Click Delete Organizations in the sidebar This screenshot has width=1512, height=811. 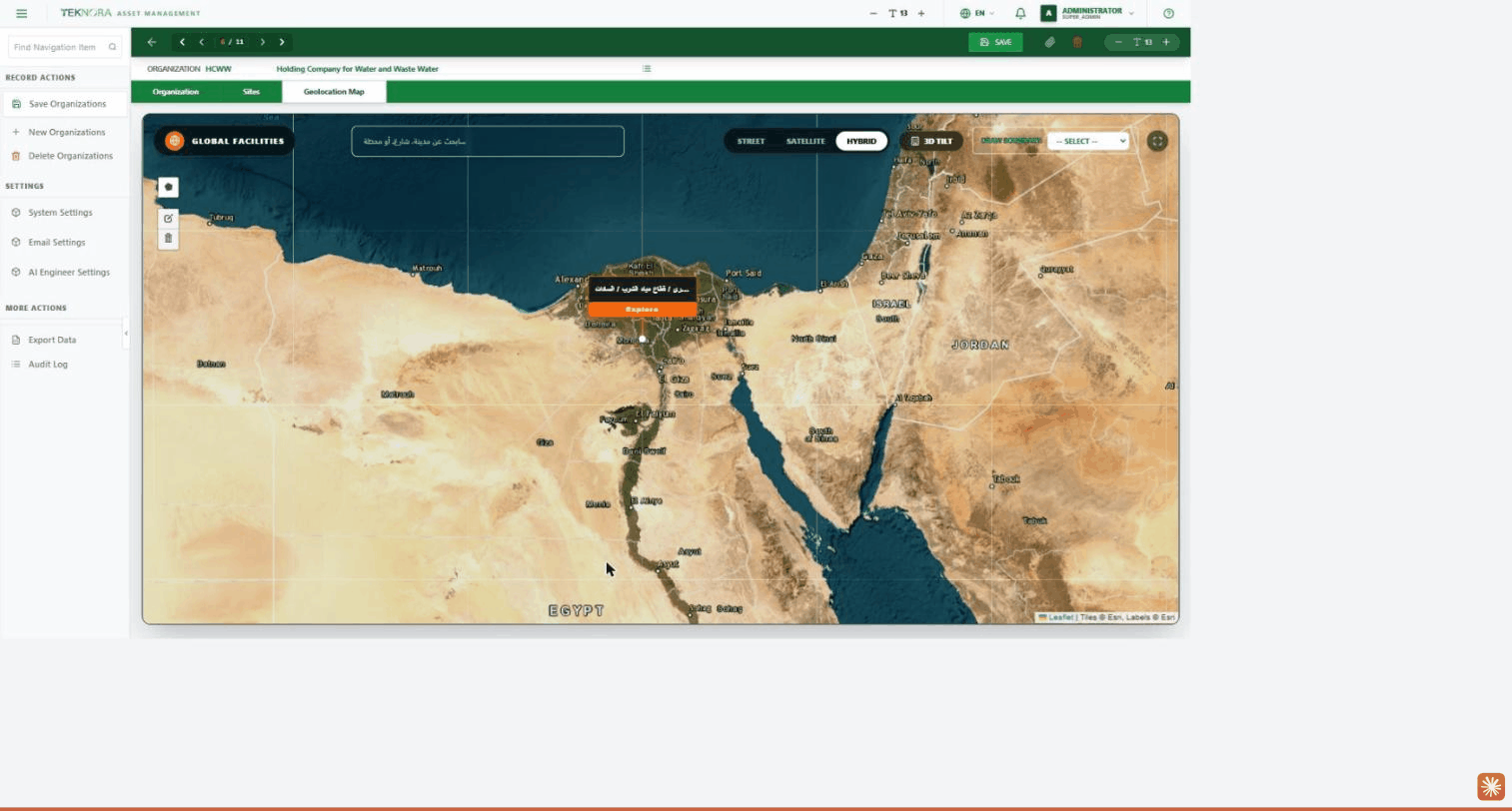point(65,156)
